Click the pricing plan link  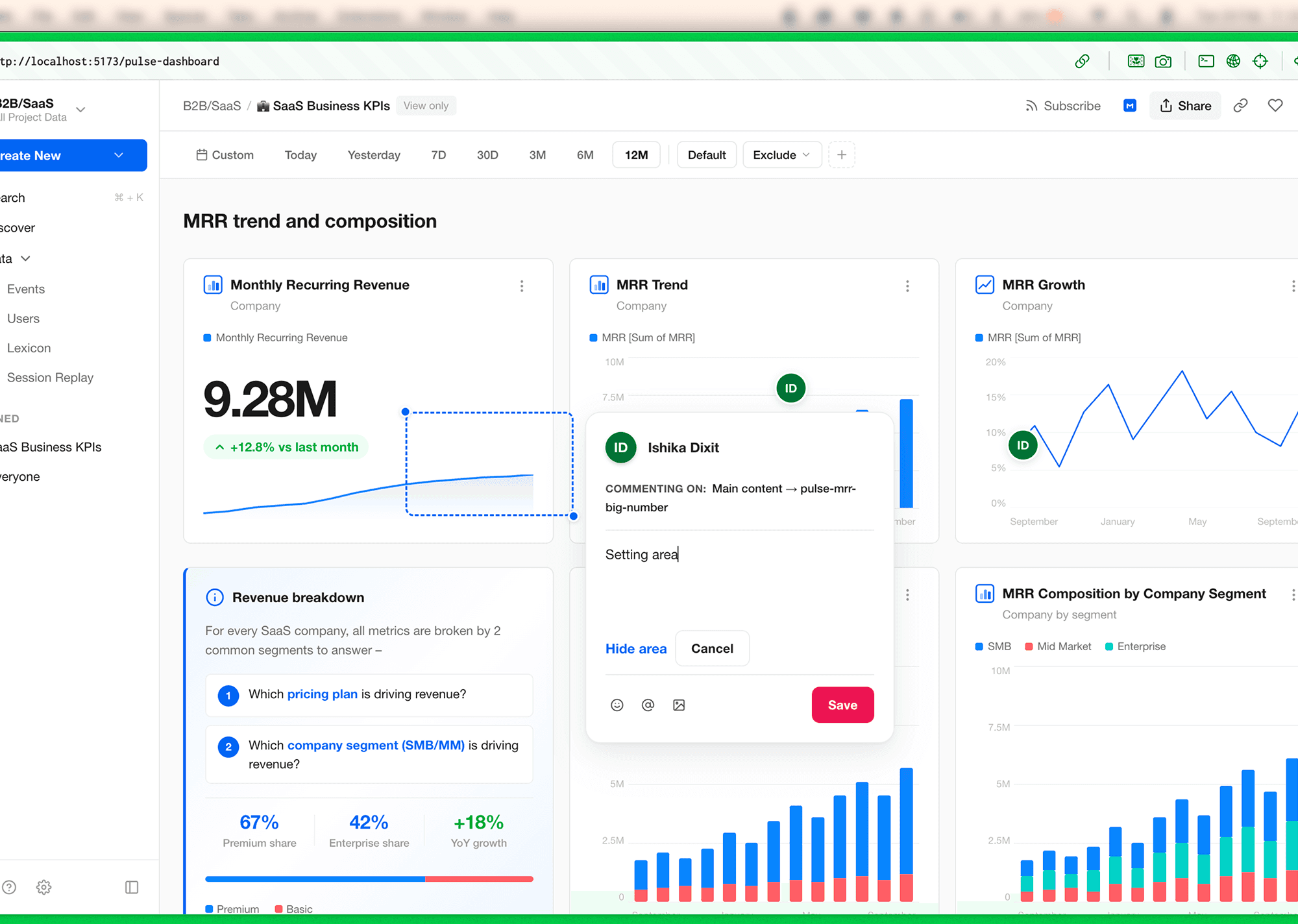pos(322,694)
